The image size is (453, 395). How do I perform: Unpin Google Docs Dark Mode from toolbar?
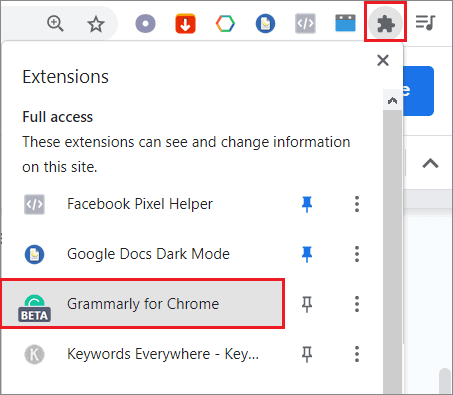307,254
